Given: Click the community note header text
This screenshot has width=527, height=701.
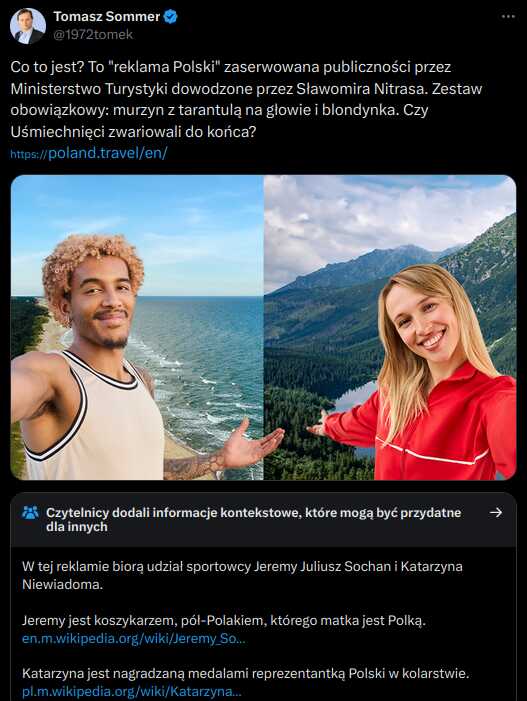Looking at the screenshot, I should (253, 519).
